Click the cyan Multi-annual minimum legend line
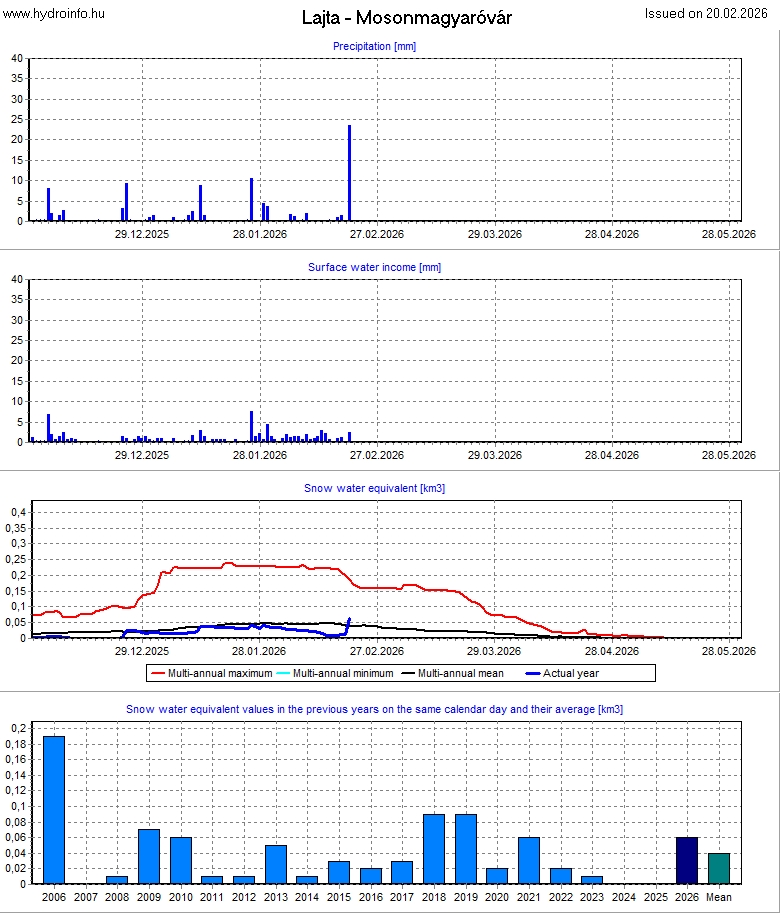 point(284,674)
